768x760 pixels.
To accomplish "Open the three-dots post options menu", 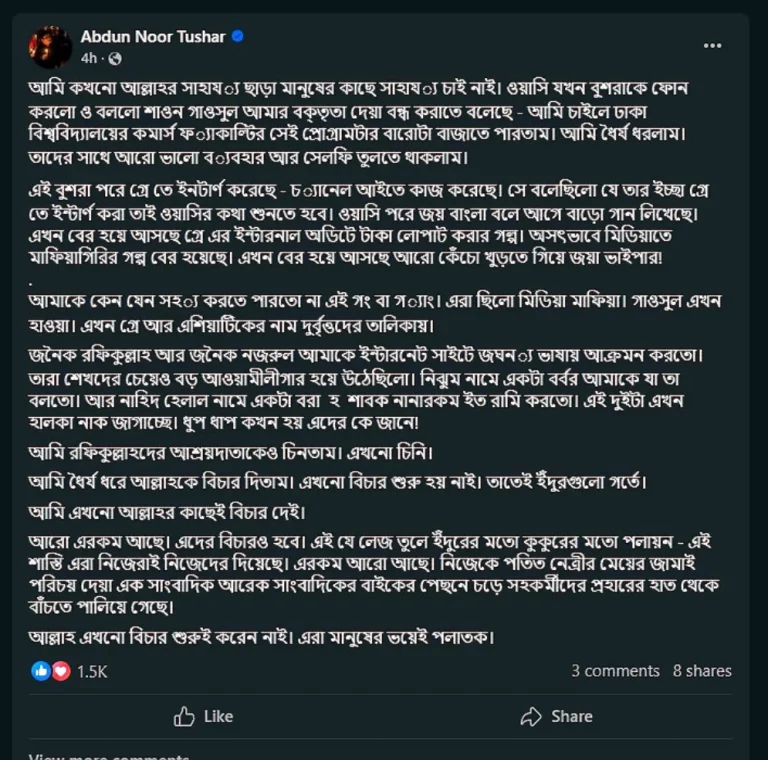I will pyautogui.click(x=712, y=46).
